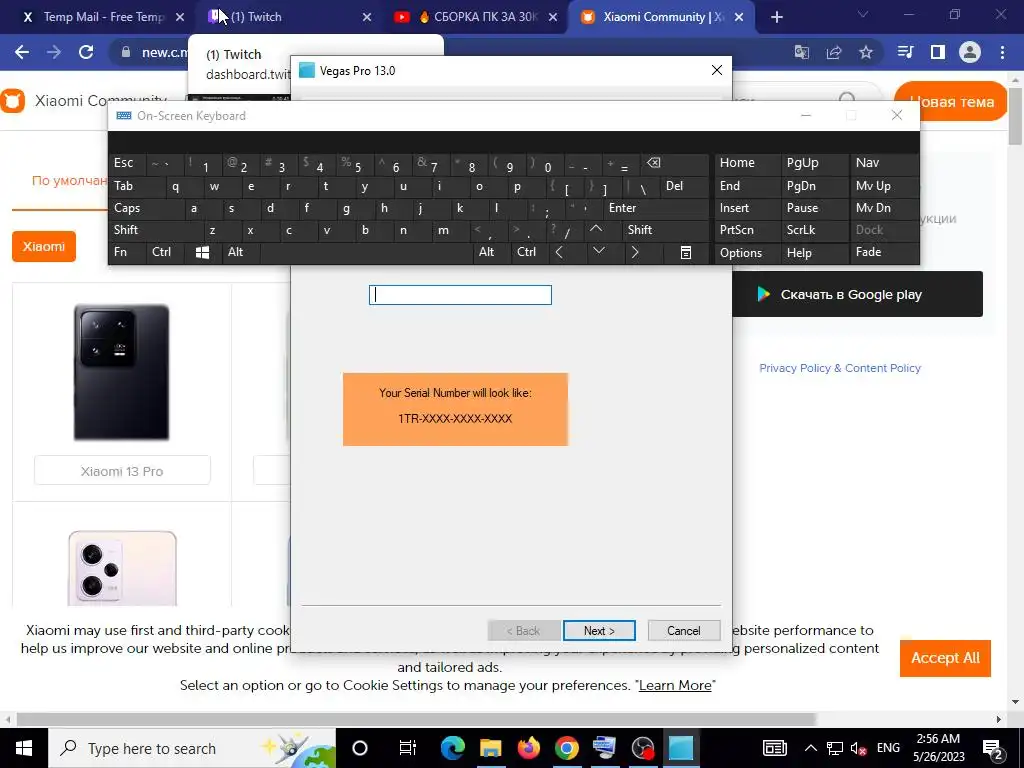Click the orange Xiaomi category button
This screenshot has width=1024, height=768.
[x=44, y=246]
